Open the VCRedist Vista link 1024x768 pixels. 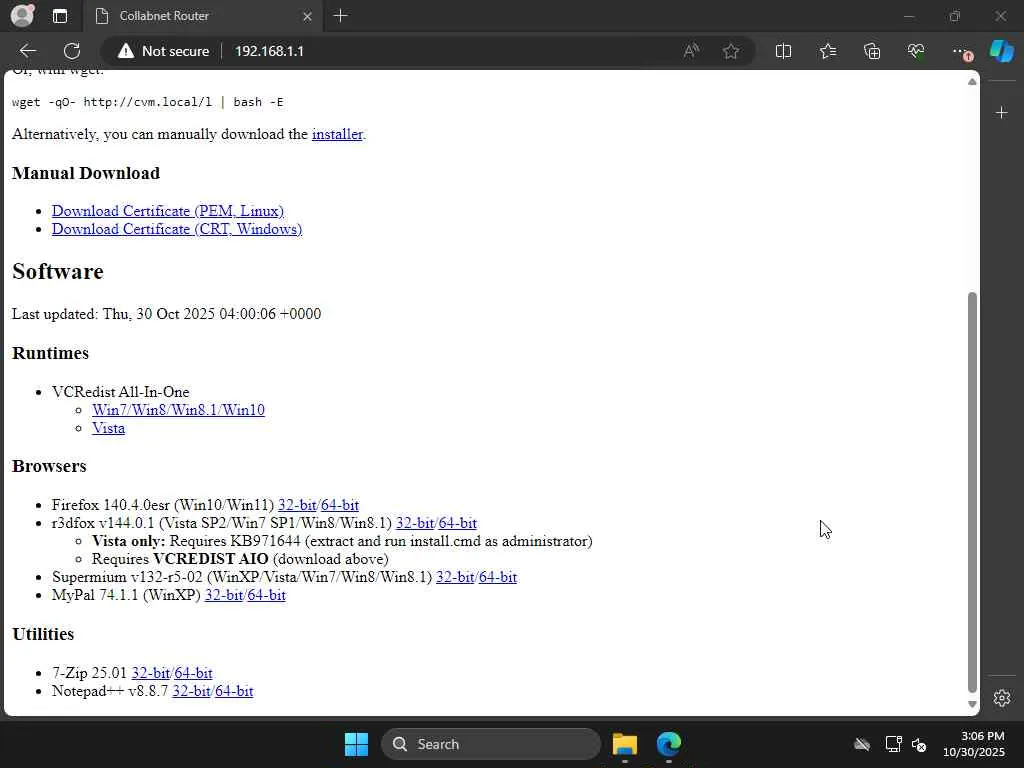coord(108,428)
